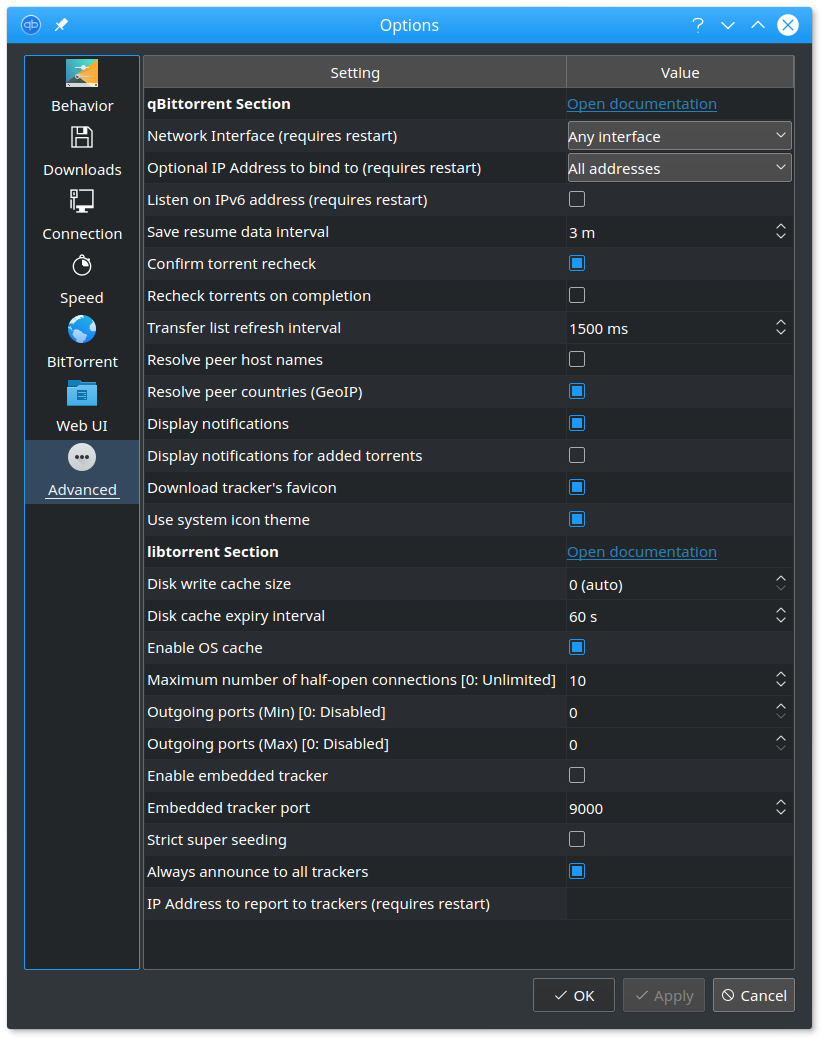Increase the Save resume data interval
This screenshot has height=1042, width=825.
781,226
